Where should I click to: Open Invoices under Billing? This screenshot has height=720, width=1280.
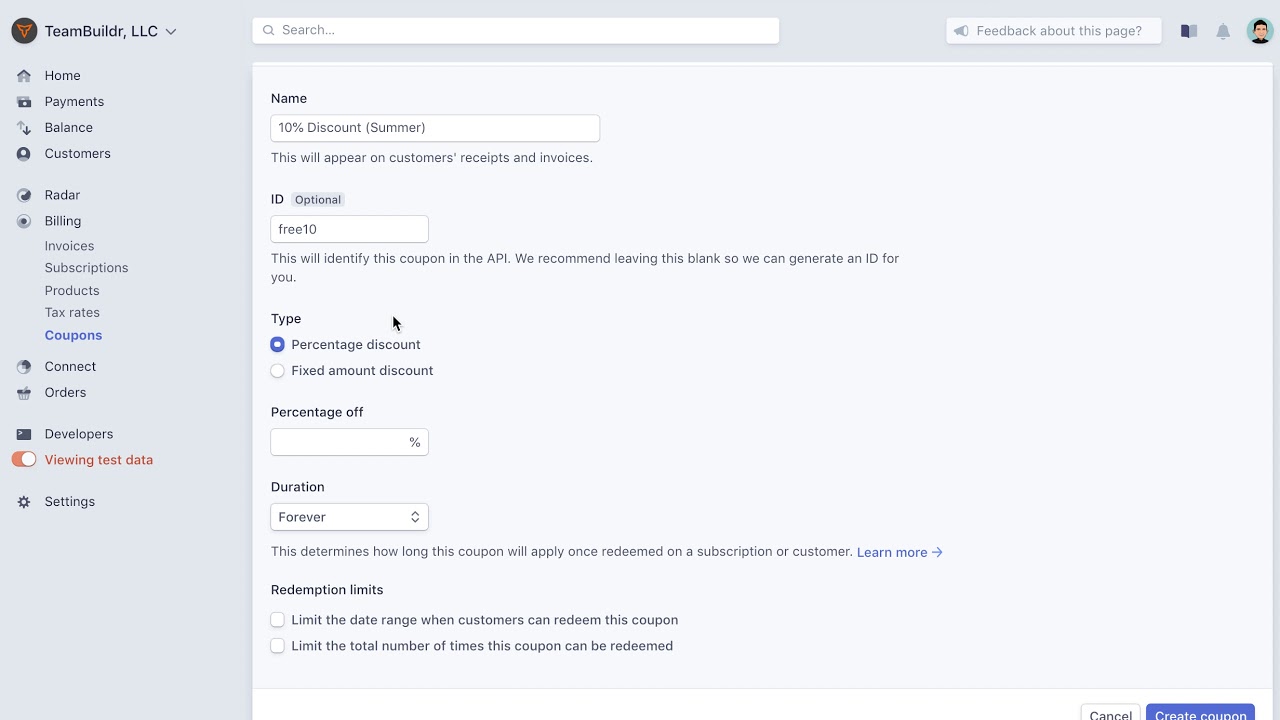pyautogui.click(x=69, y=246)
